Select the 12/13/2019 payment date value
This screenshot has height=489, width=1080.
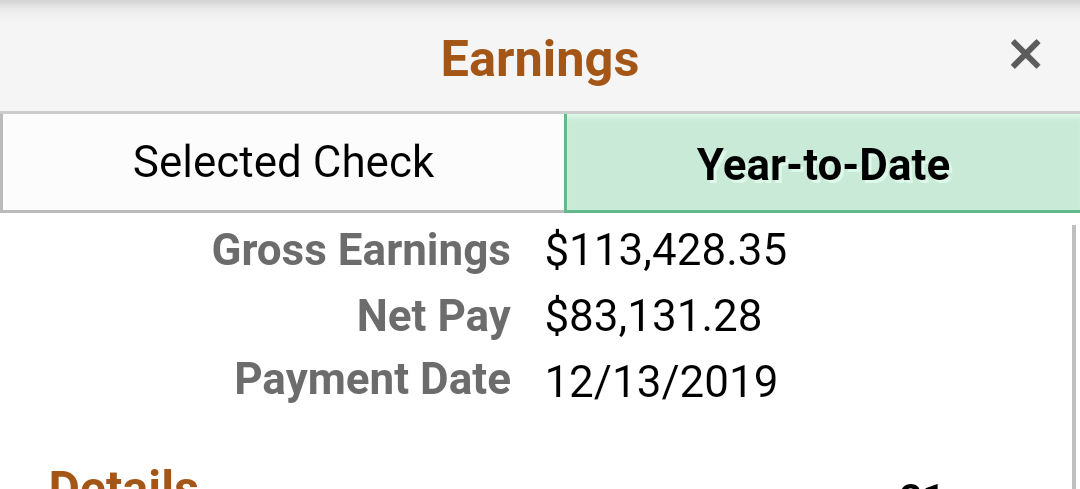point(662,381)
